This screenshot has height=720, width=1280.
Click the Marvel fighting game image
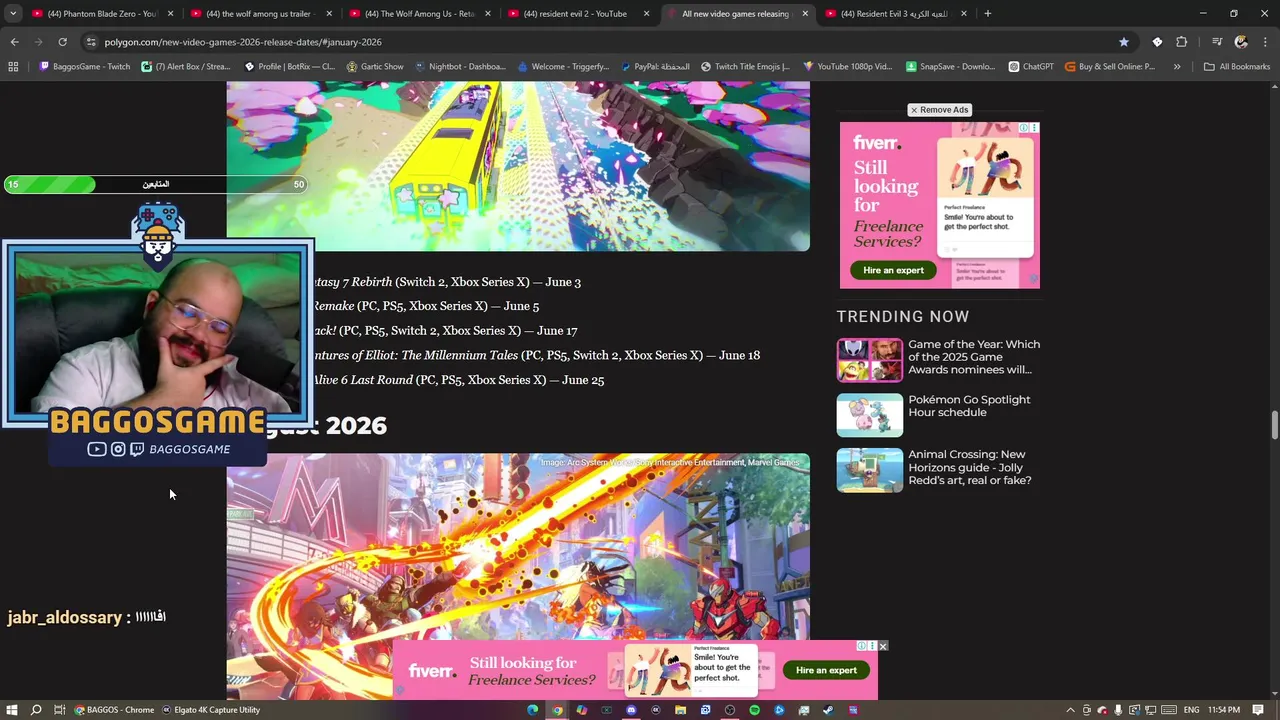tap(518, 576)
